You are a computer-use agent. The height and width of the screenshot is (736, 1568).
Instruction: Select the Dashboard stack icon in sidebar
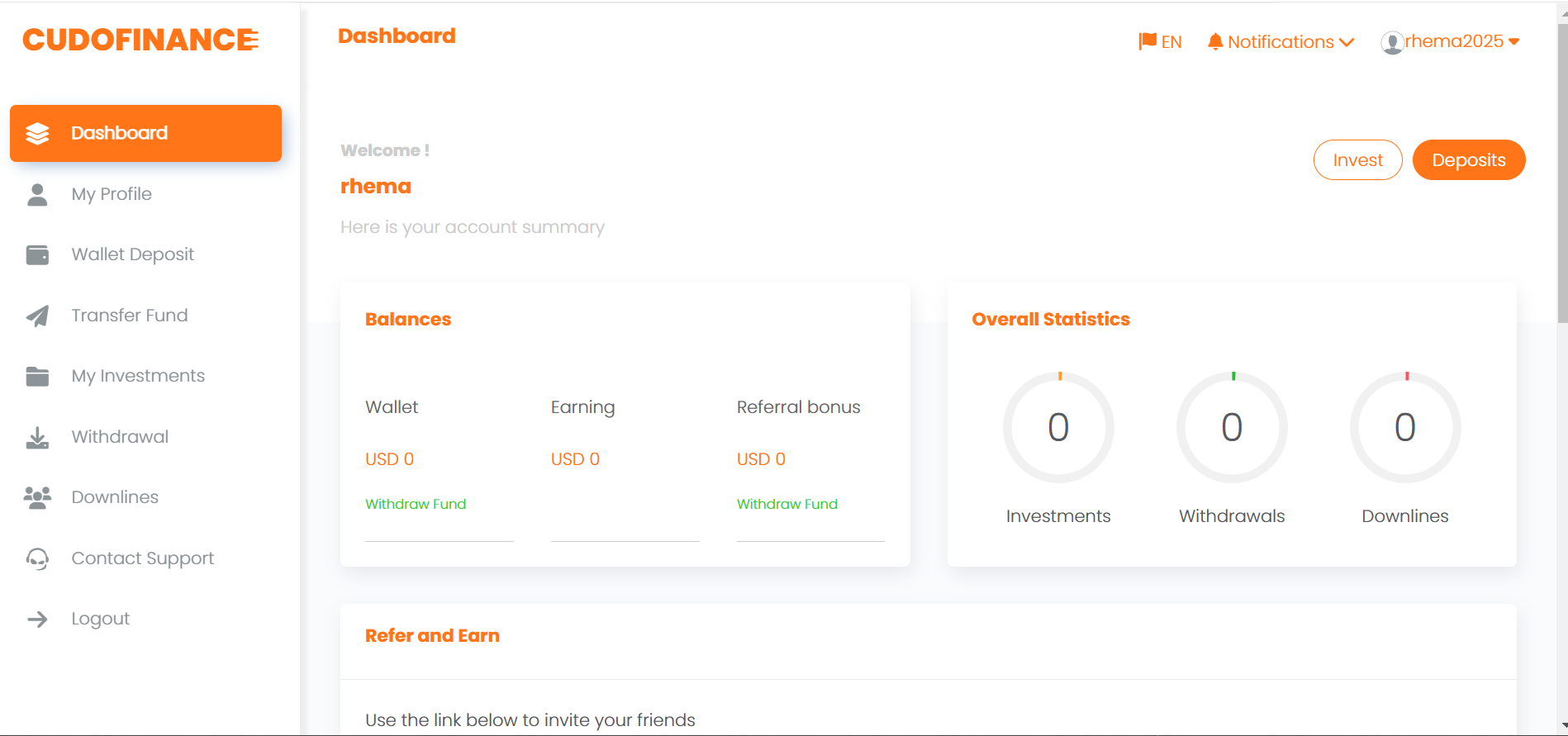38,132
